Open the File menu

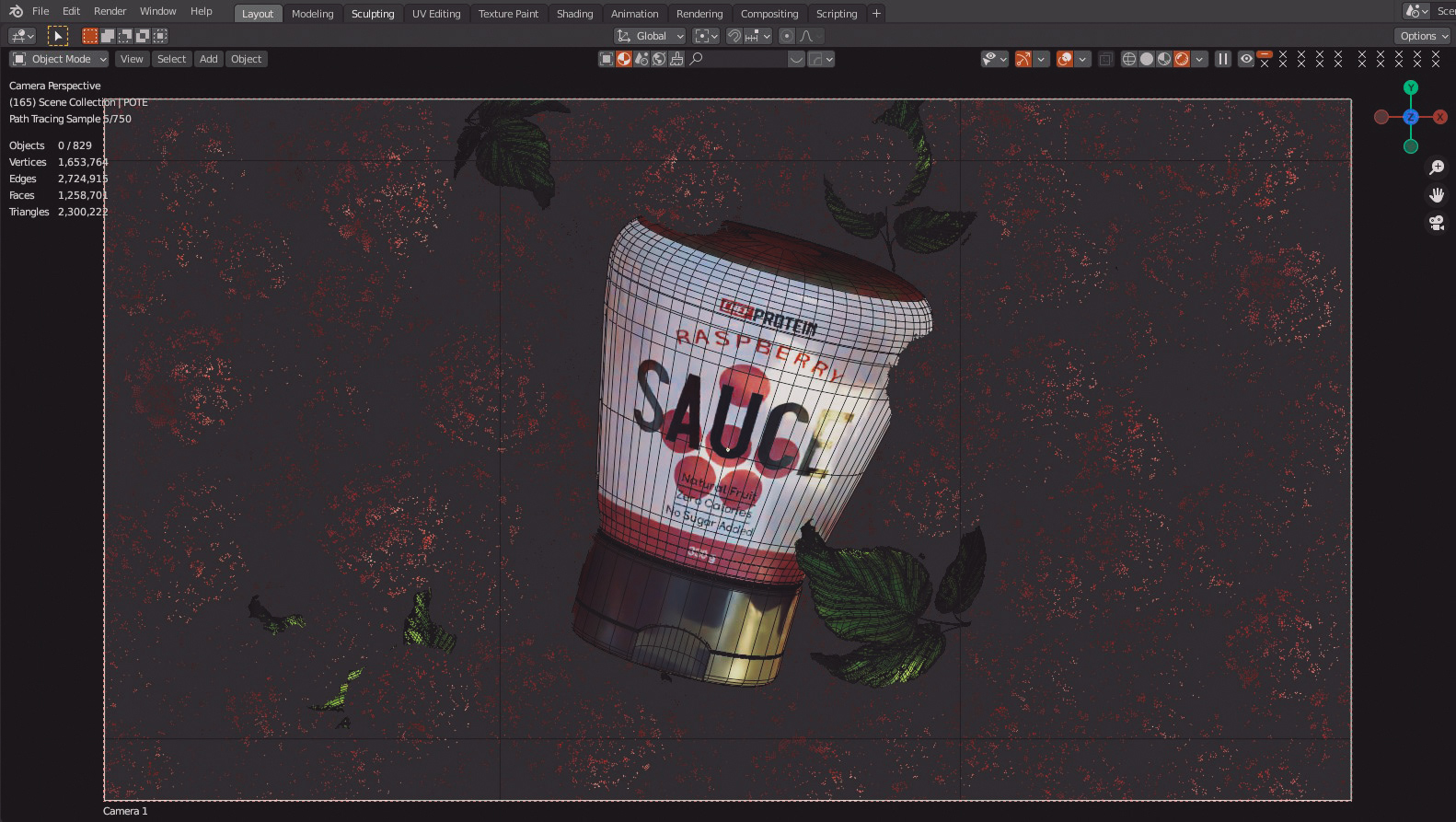tap(40, 11)
